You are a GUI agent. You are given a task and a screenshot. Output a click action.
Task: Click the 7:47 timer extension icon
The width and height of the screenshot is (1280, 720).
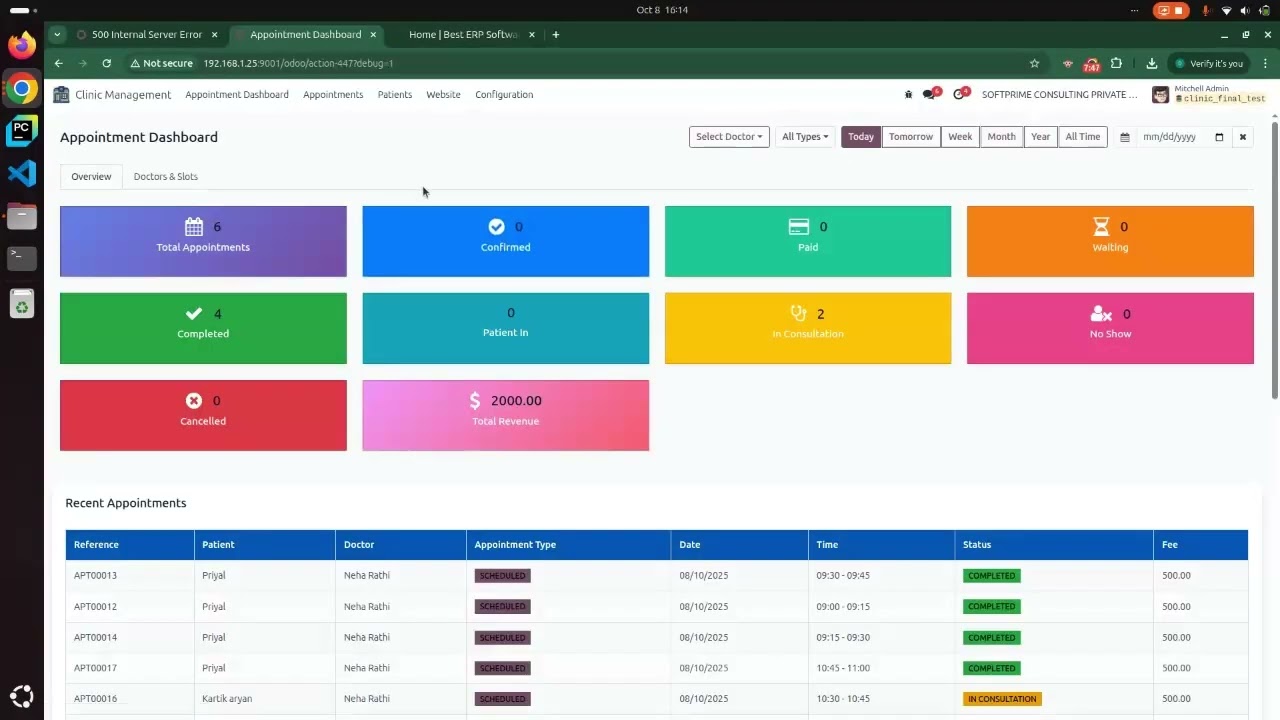click(1091, 64)
